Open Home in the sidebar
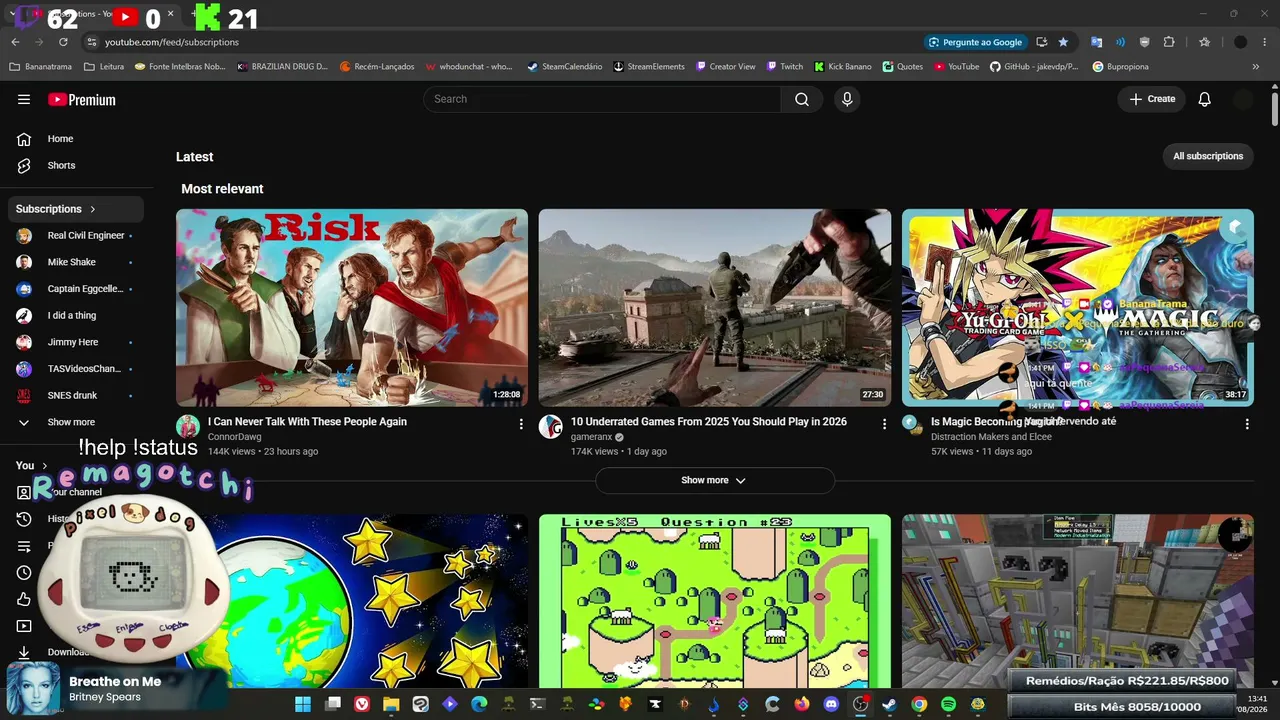 [77, 139]
